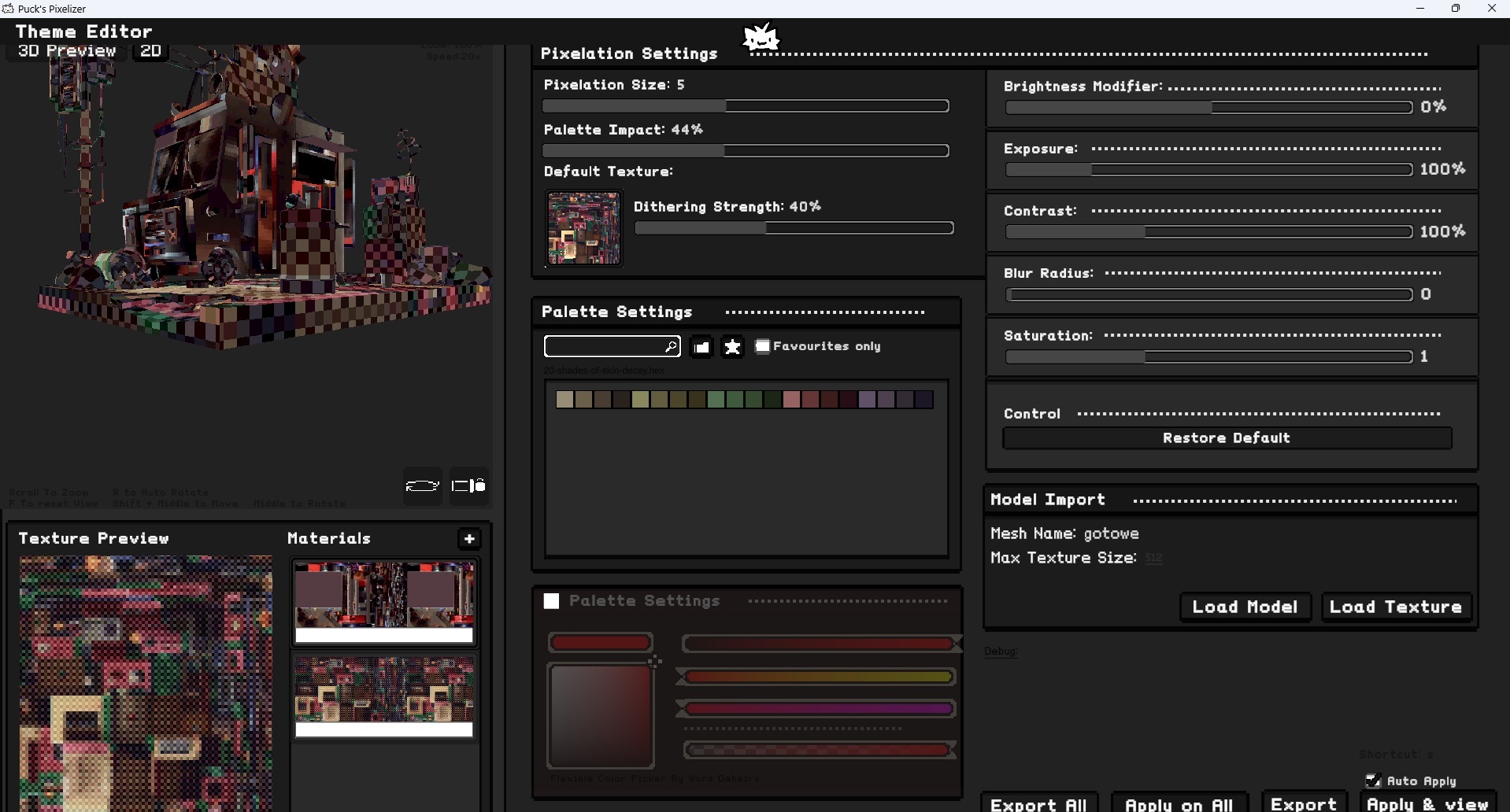Viewport: 1510px width, 812px height.
Task: Set the Saturation slider
Action: point(1208,357)
